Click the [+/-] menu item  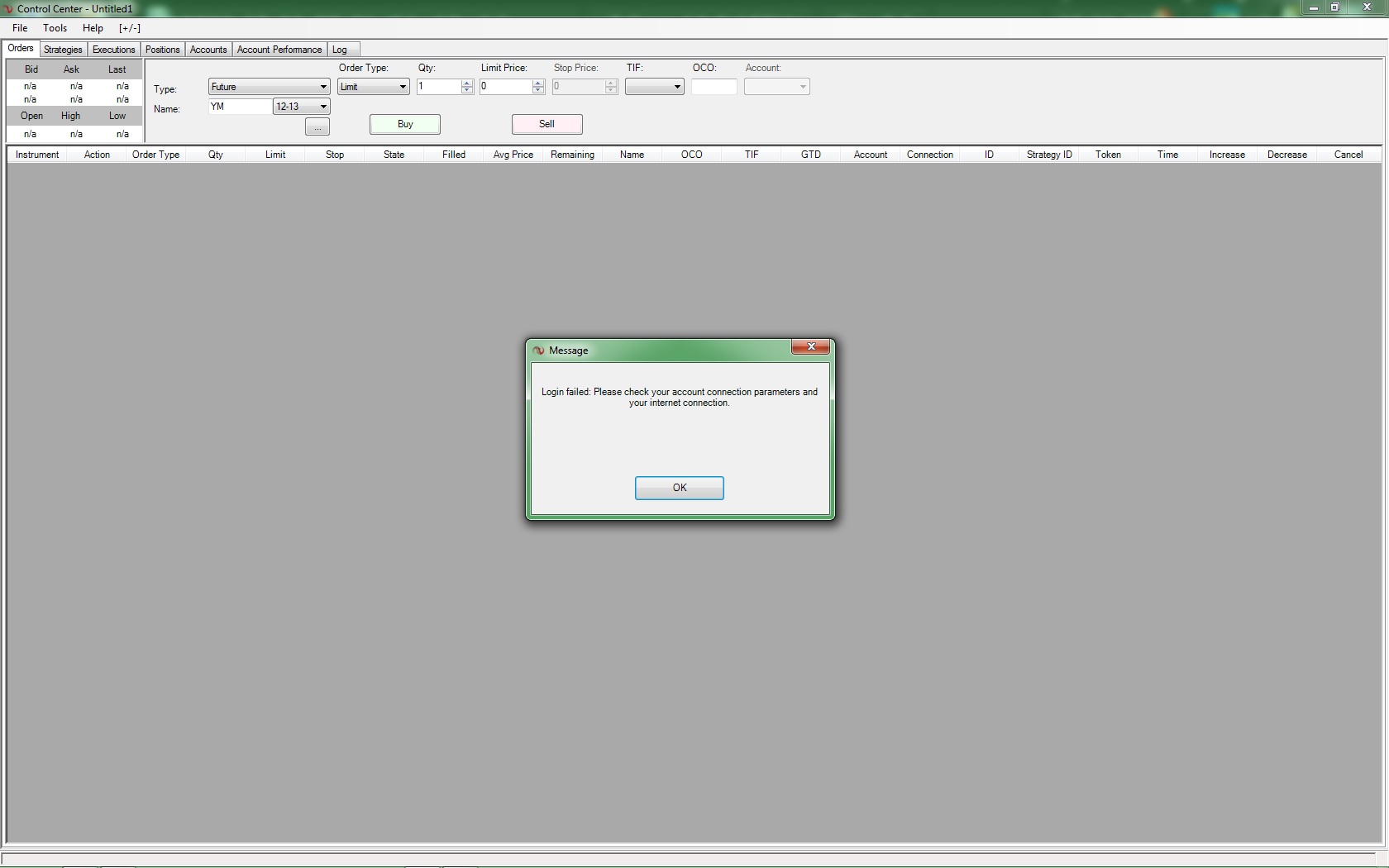click(x=130, y=28)
